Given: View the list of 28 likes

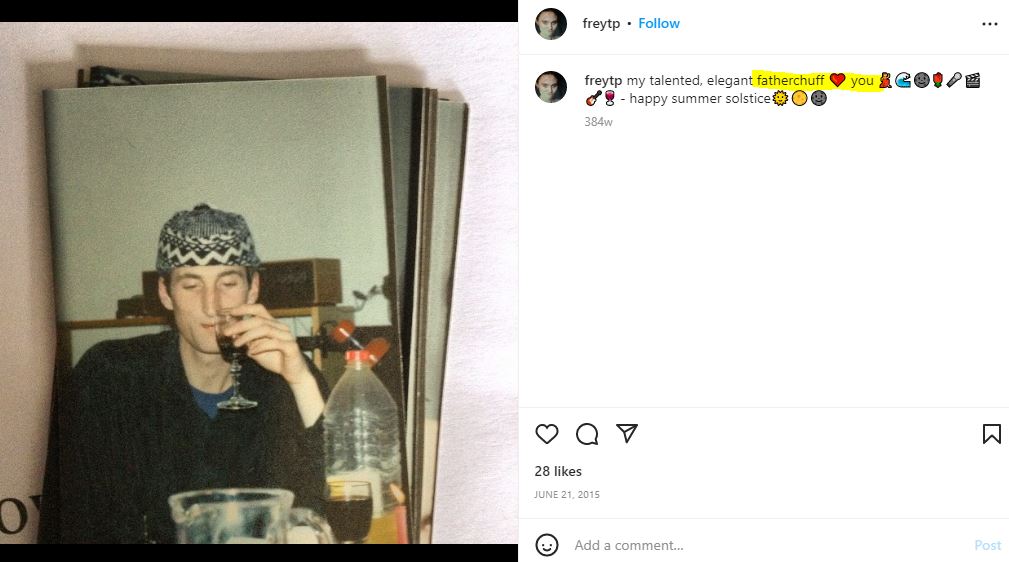Looking at the screenshot, I should 558,471.
